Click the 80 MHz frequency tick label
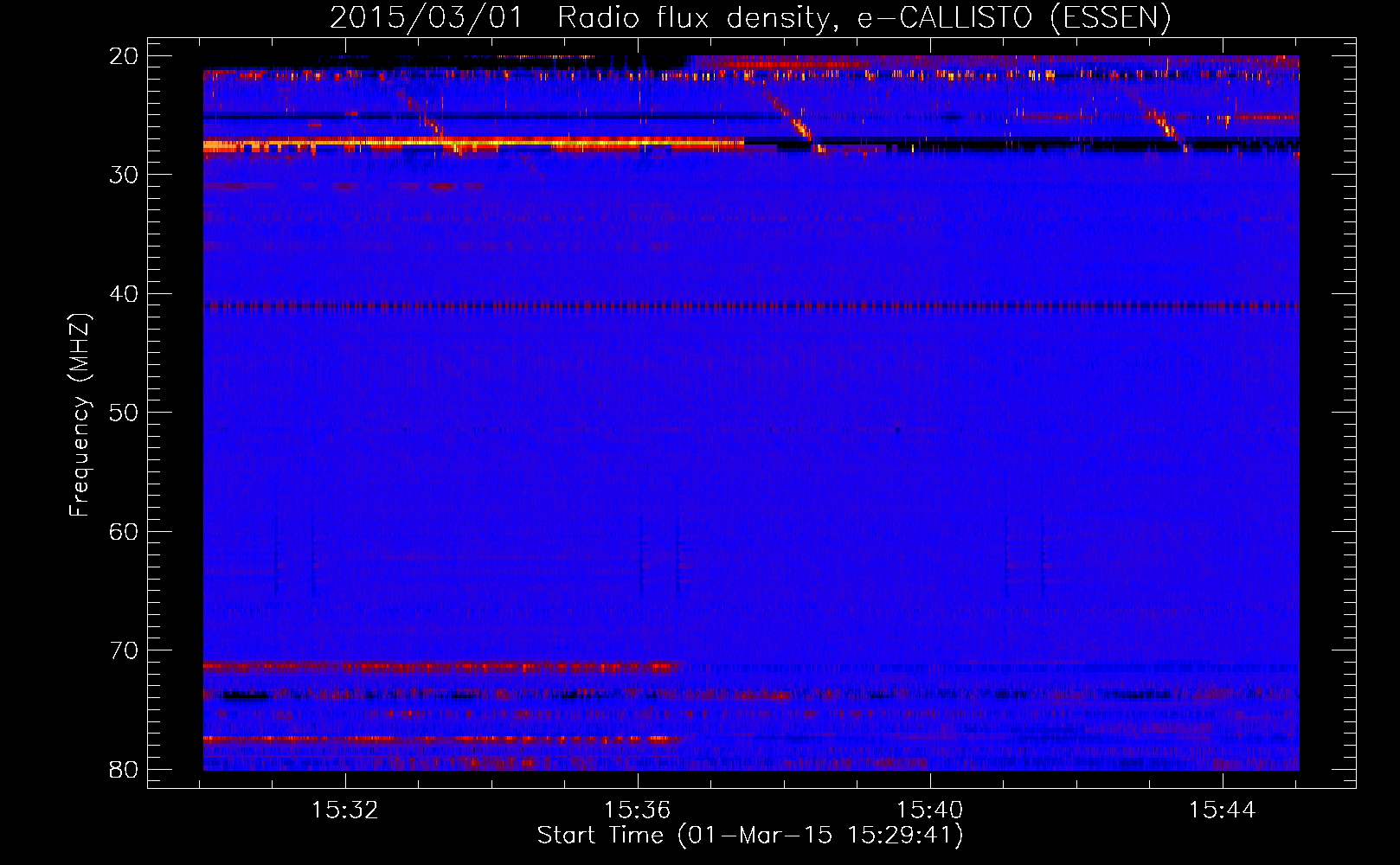1400x865 pixels. (124, 770)
